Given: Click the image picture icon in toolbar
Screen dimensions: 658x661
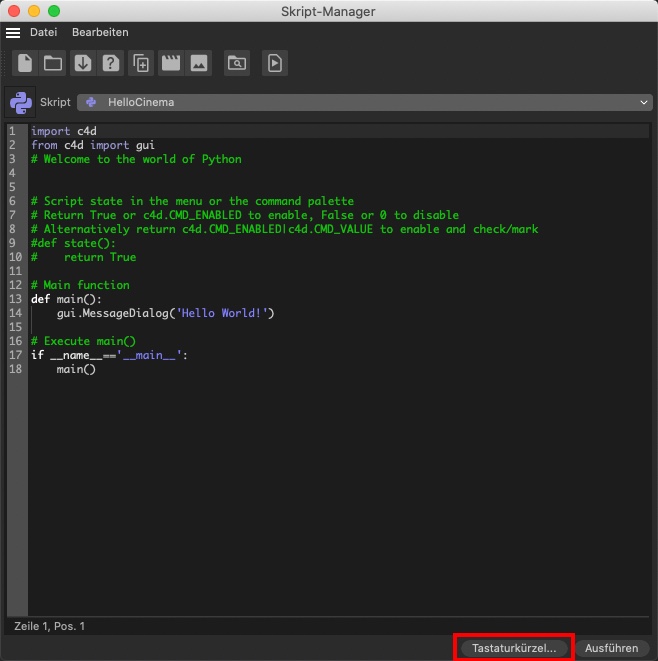Looking at the screenshot, I should pos(199,63).
